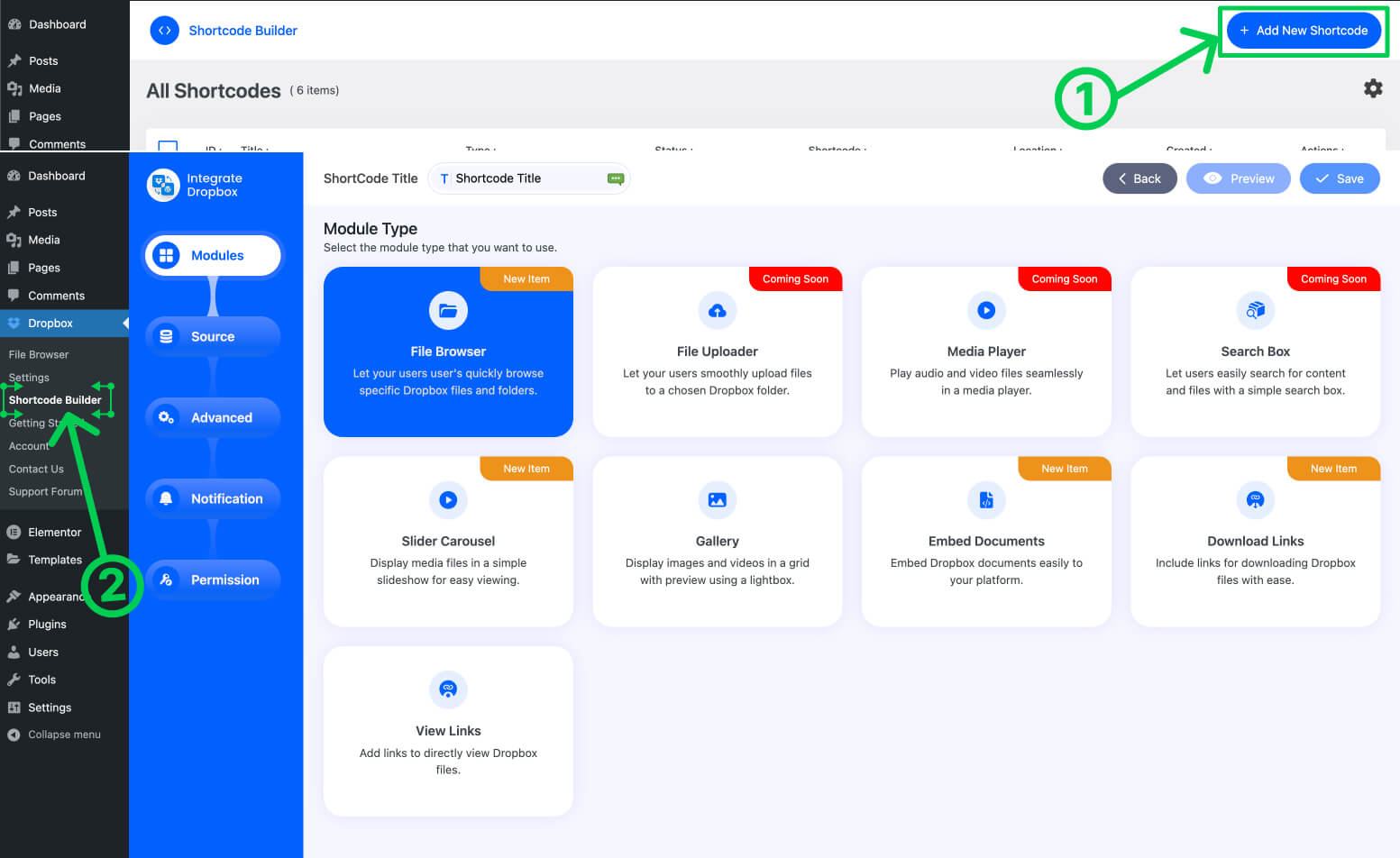This screenshot has width=1400, height=858.
Task: Choose the View Links module title
Action: 448,731
